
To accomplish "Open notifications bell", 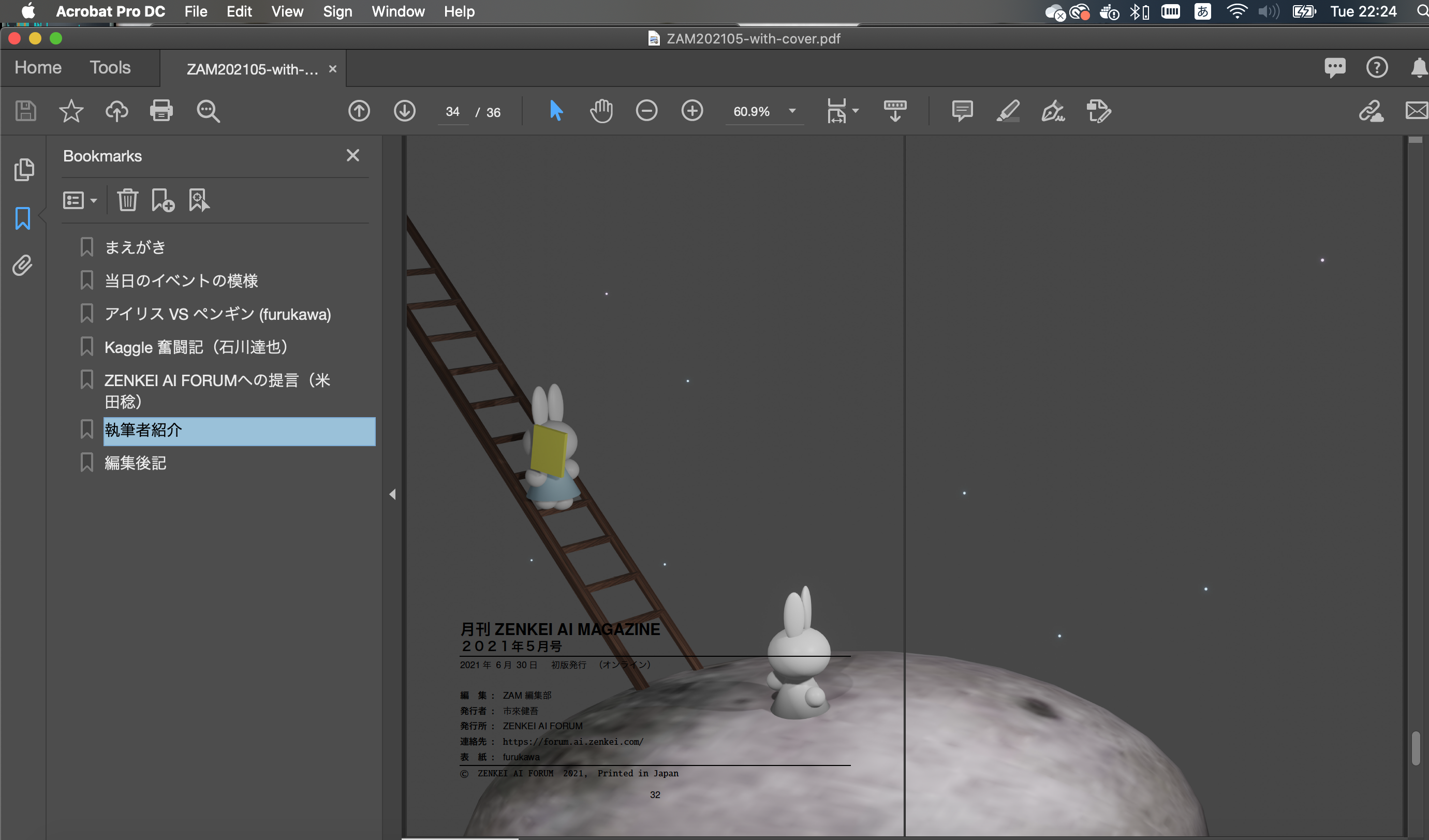I will 1419,67.
